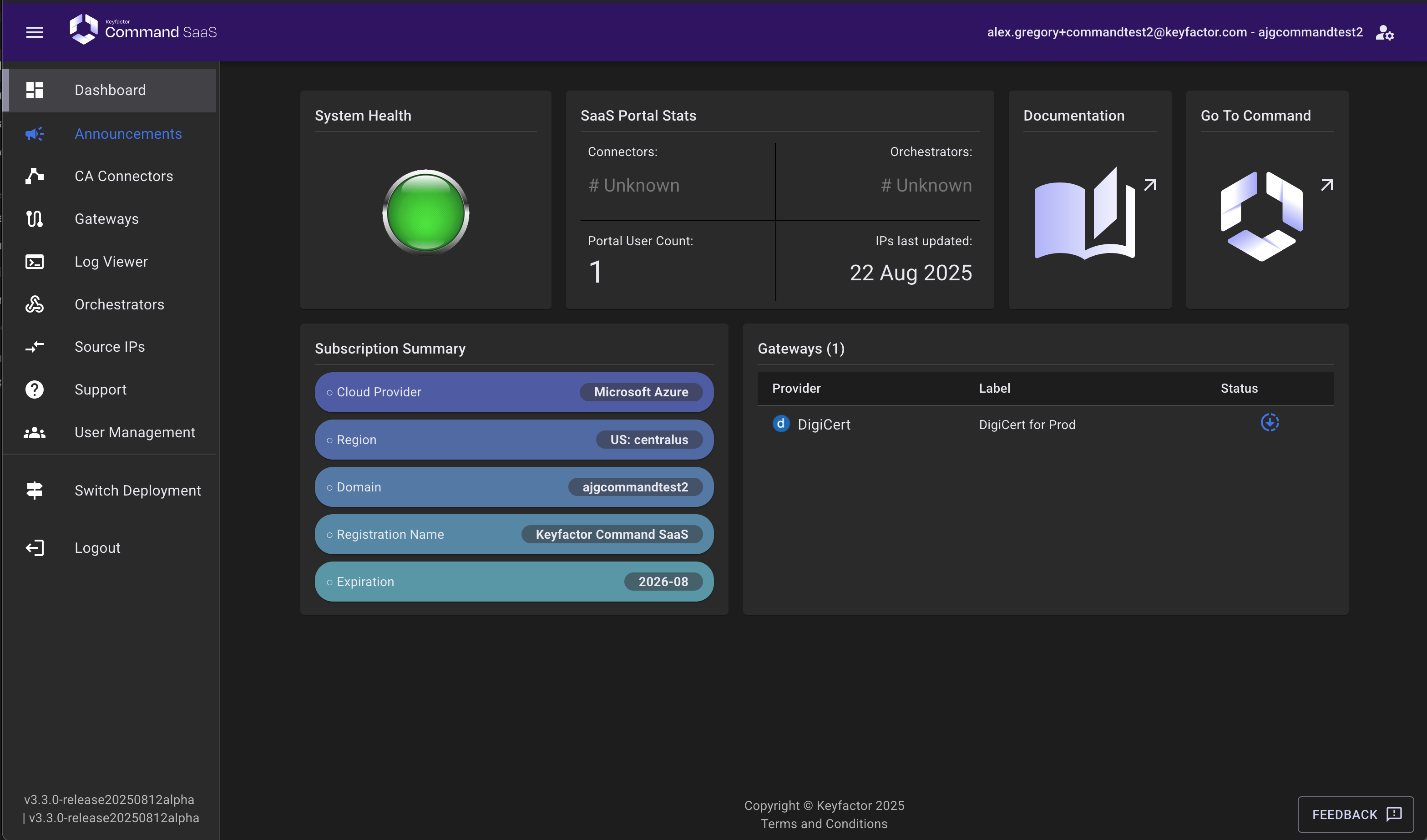Open Switch Deployment menu item
The width and height of the screenshot is (1427, 840).
tap(137, 491)
